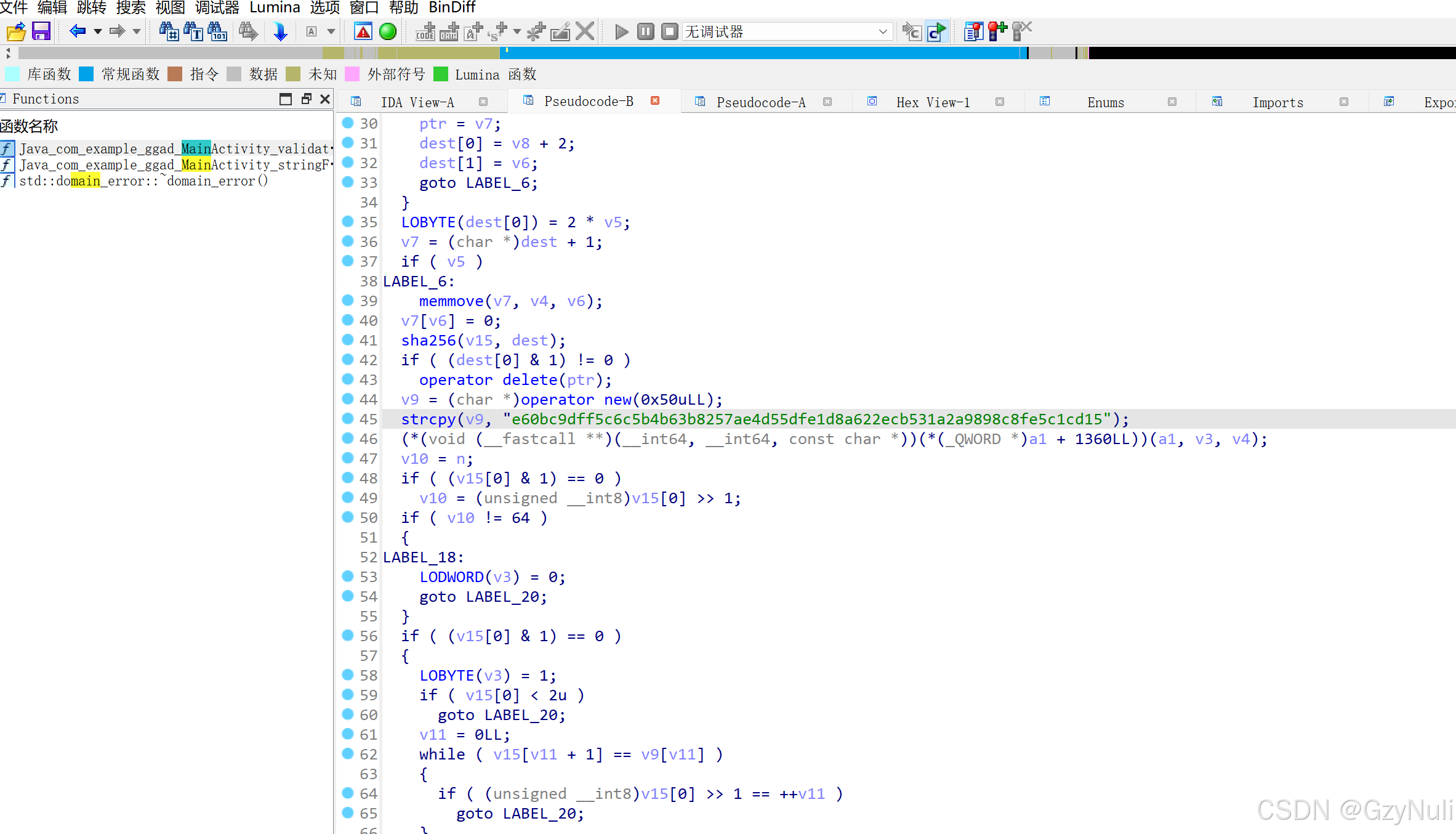Expand the forward navigation history dropdown
The width and height of the screenshot is (1456, 834).
pyautogui.click(x=137, y=31)
